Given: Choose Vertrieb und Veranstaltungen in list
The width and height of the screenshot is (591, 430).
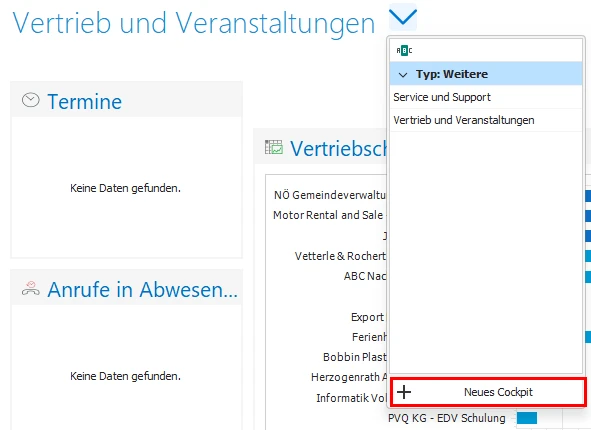Looking at the screenshot, I should click(486, 120).
